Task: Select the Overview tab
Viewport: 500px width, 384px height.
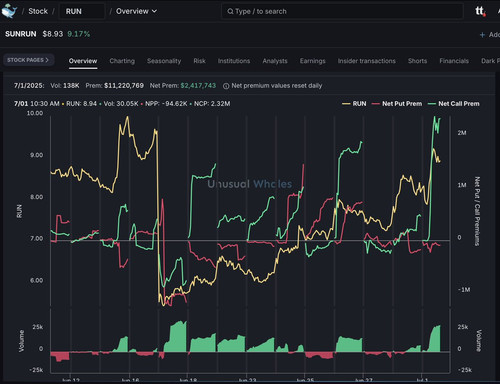Action: click(x=83, y=61)
